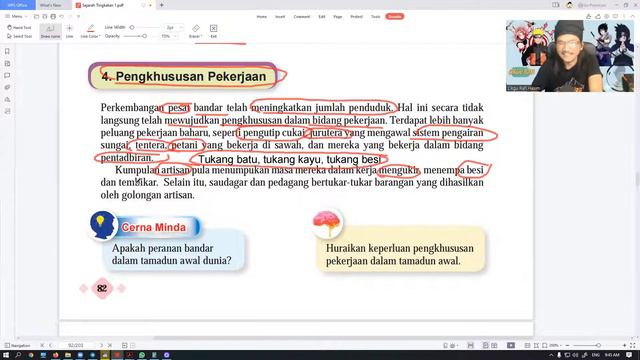Choose the Select Tool

tap(19, 36)
